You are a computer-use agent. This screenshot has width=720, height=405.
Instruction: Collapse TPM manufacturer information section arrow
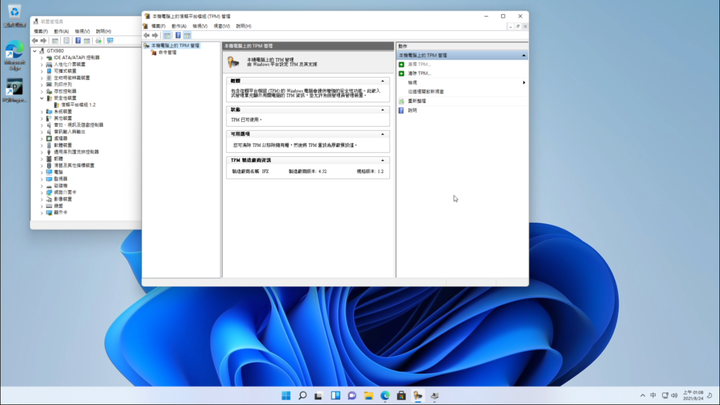[382, 161]
